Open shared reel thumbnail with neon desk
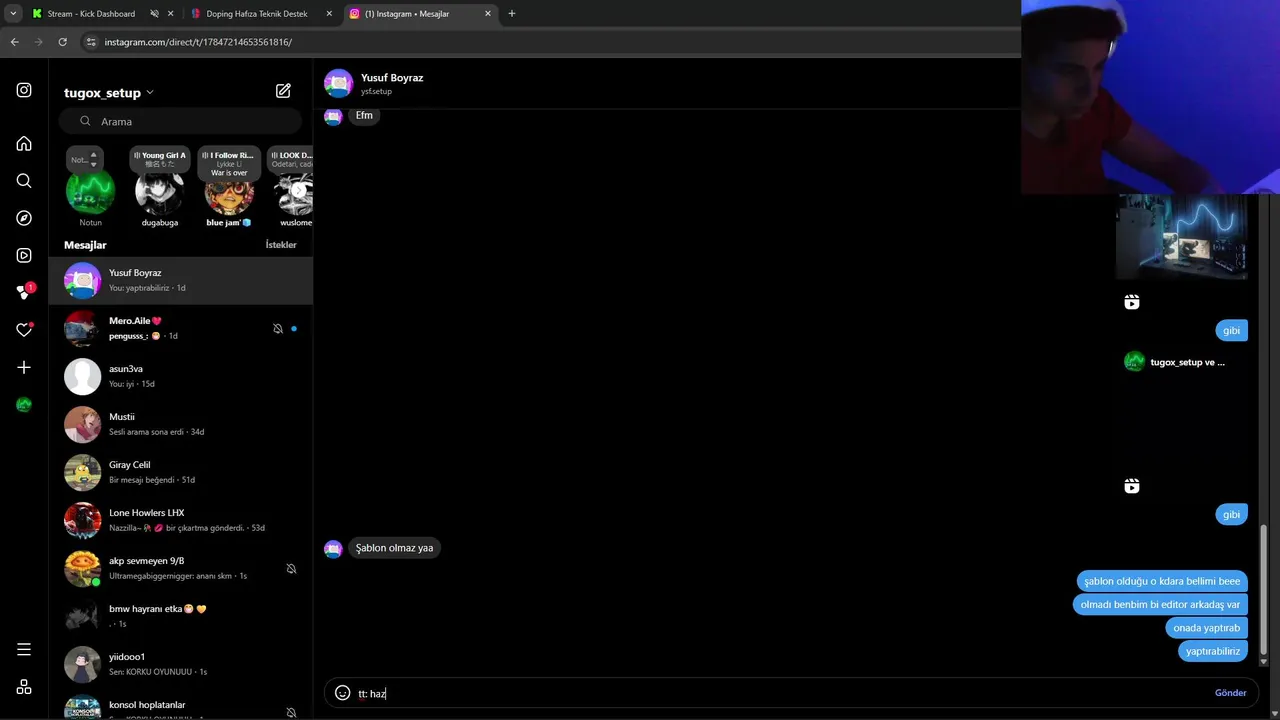Viewport: 1280px width, 720px height. pyautogui.click(x=1181, y=236)
